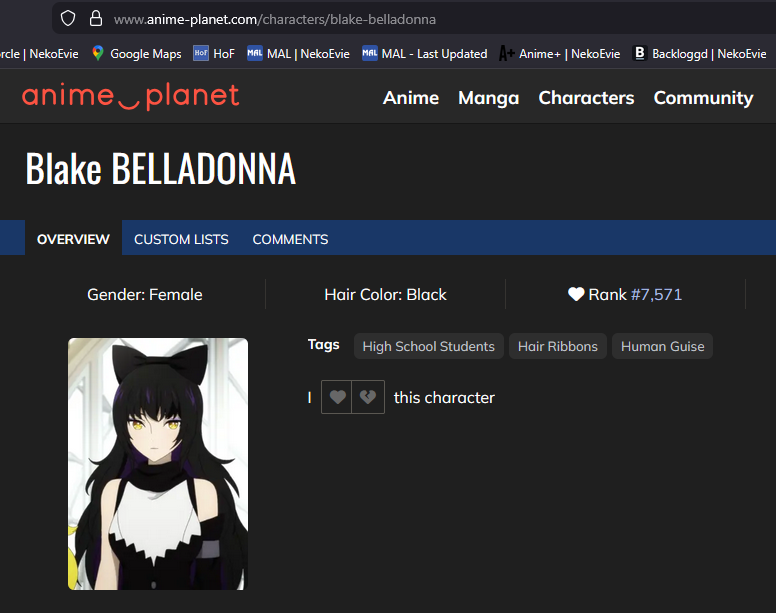
Task: Open the Anime menu
Action: coord(411,98)
